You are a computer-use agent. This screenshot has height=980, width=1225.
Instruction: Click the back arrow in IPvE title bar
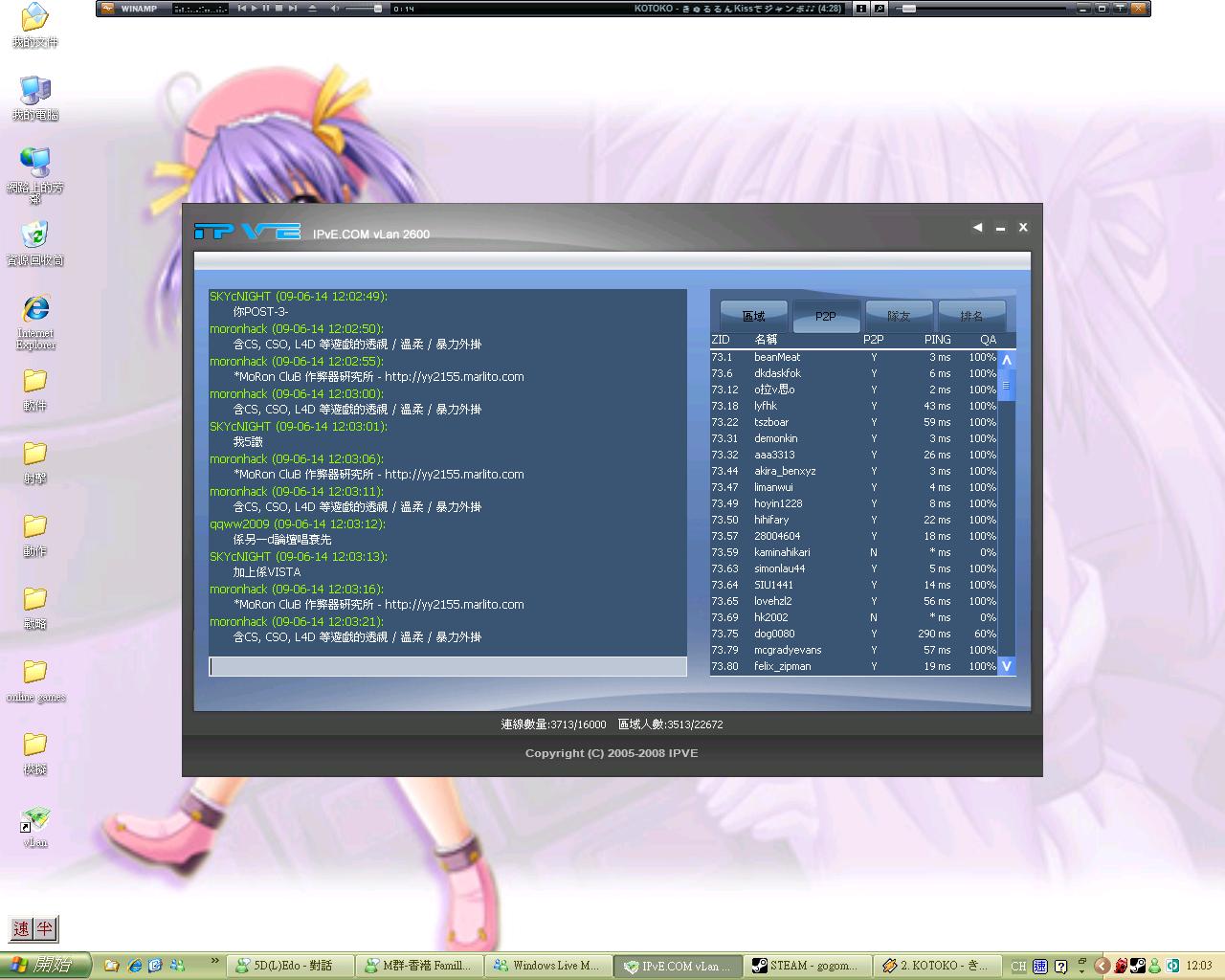pos(977,228)
